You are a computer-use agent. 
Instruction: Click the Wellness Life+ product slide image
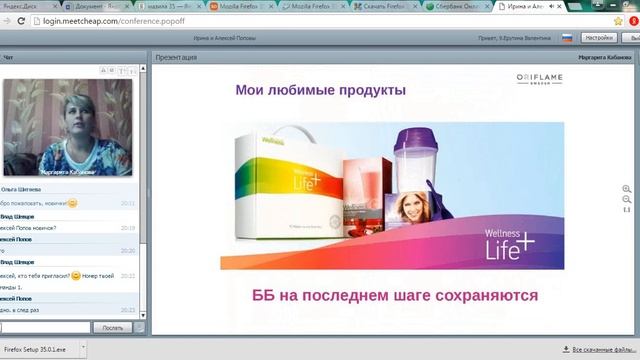click(392, 196)
